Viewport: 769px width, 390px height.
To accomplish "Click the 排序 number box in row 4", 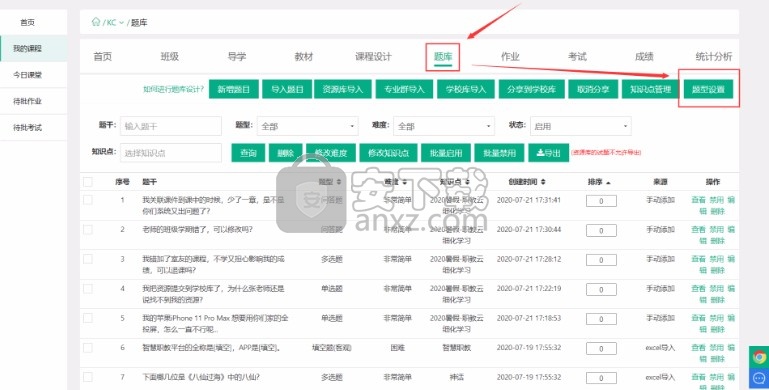I will coord(601,290).
